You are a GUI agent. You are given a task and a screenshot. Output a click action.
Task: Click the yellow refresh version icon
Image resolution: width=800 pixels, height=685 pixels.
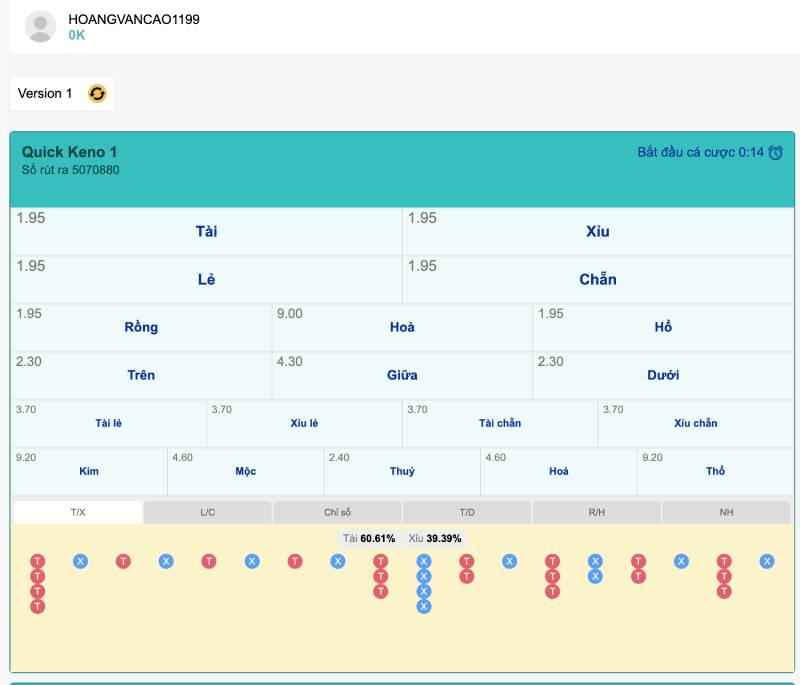point(97,93)
